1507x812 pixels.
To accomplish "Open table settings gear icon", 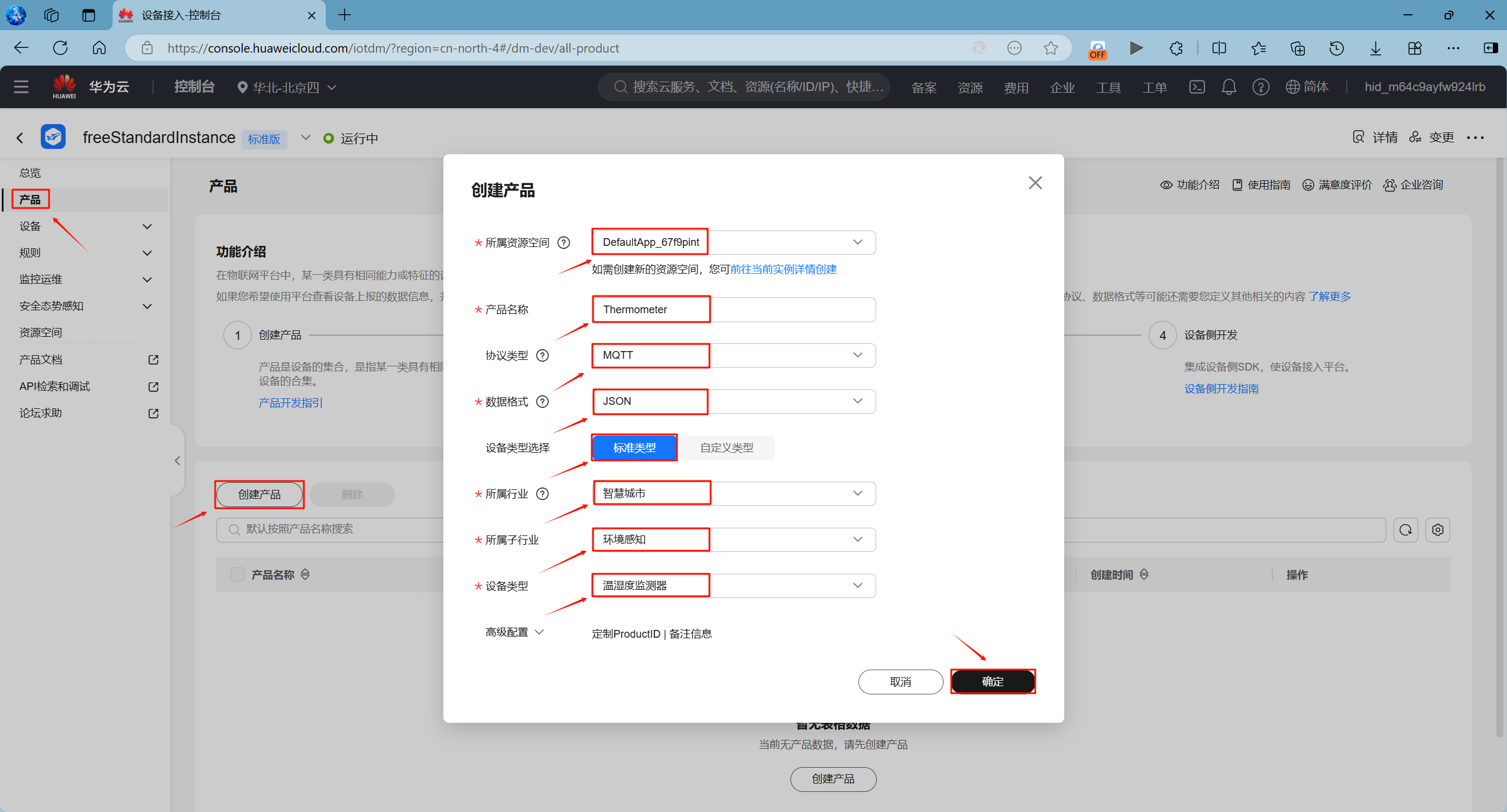I will [1437, 530].
